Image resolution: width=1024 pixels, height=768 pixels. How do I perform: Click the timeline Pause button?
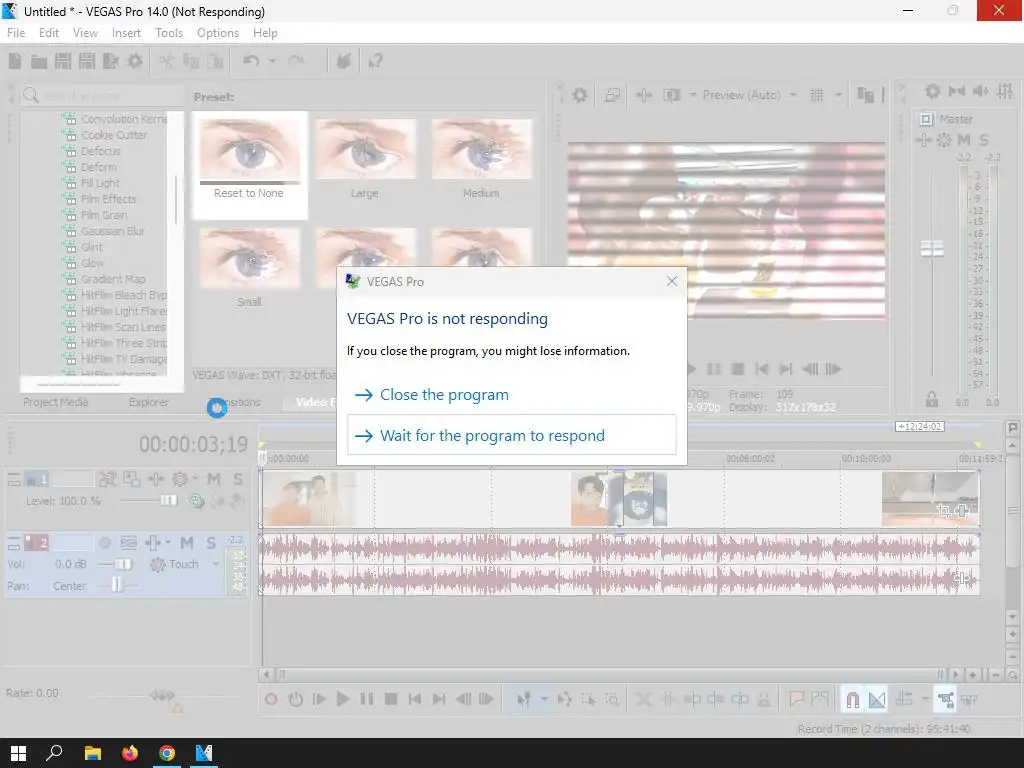click(366, 699)
